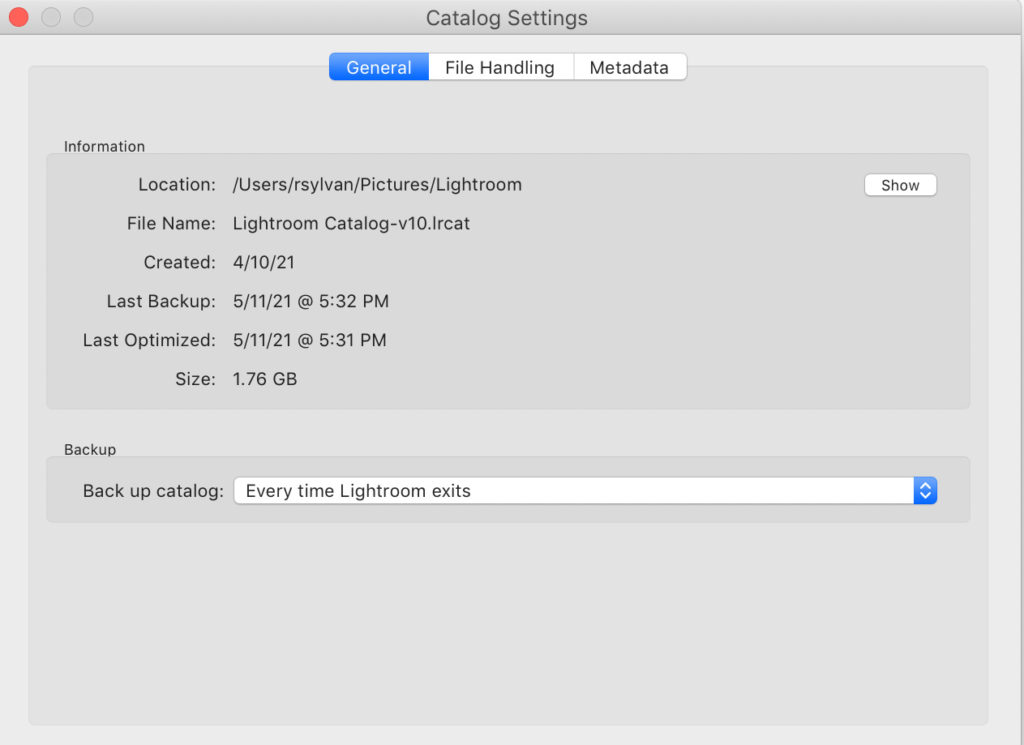Click the 1.76 GB size value
Screen dimensions: 1024x745
click(x=264, y=380)
